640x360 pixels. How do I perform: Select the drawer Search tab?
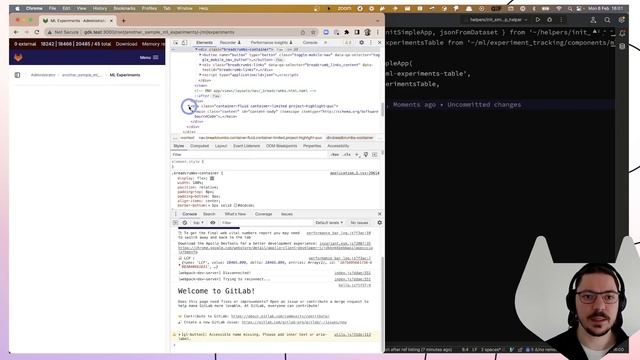pyautogui.click(x=209, y=214)
